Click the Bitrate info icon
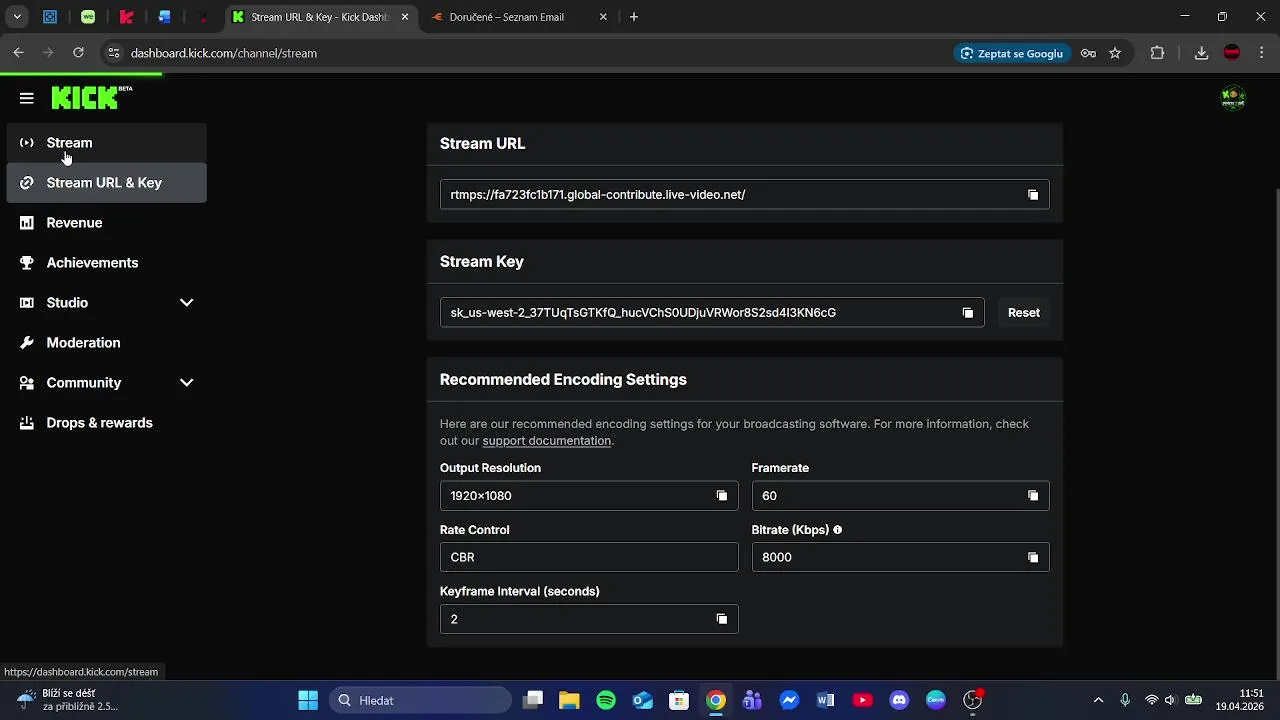 (x=837, y=530)
